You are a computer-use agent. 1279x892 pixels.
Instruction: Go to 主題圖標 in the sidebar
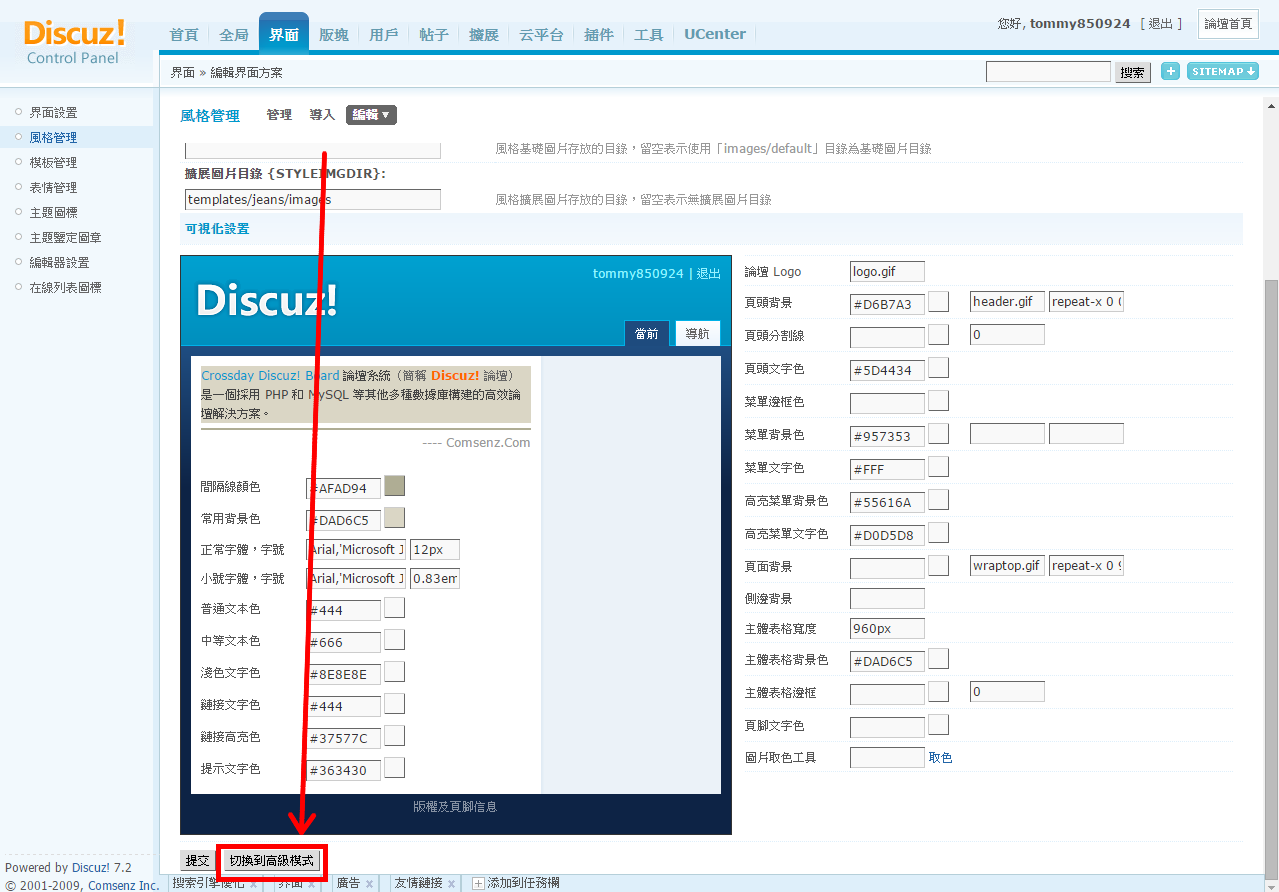[x=53, y=213]
